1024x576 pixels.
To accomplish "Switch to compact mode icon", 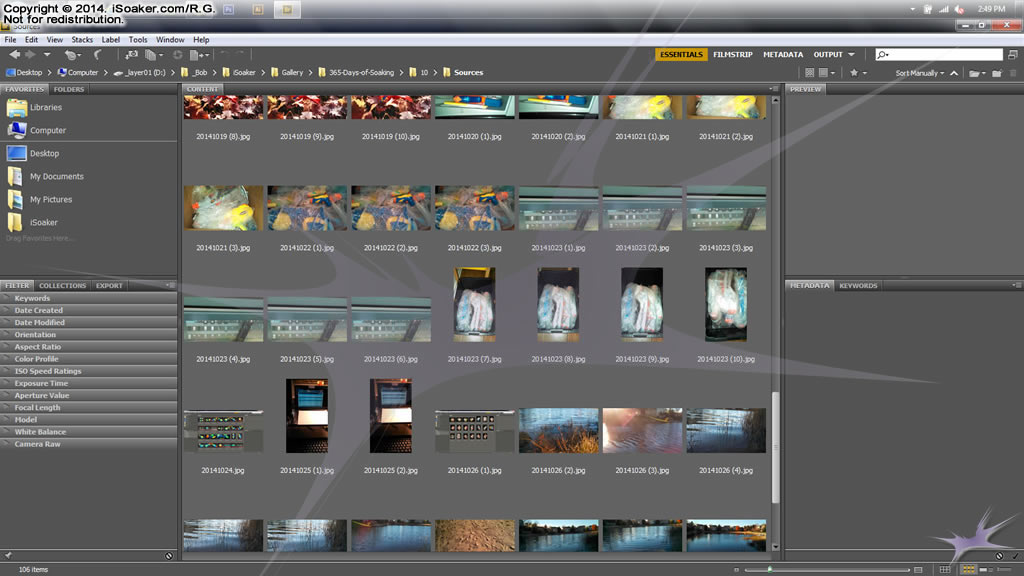I will (1012, 55).
